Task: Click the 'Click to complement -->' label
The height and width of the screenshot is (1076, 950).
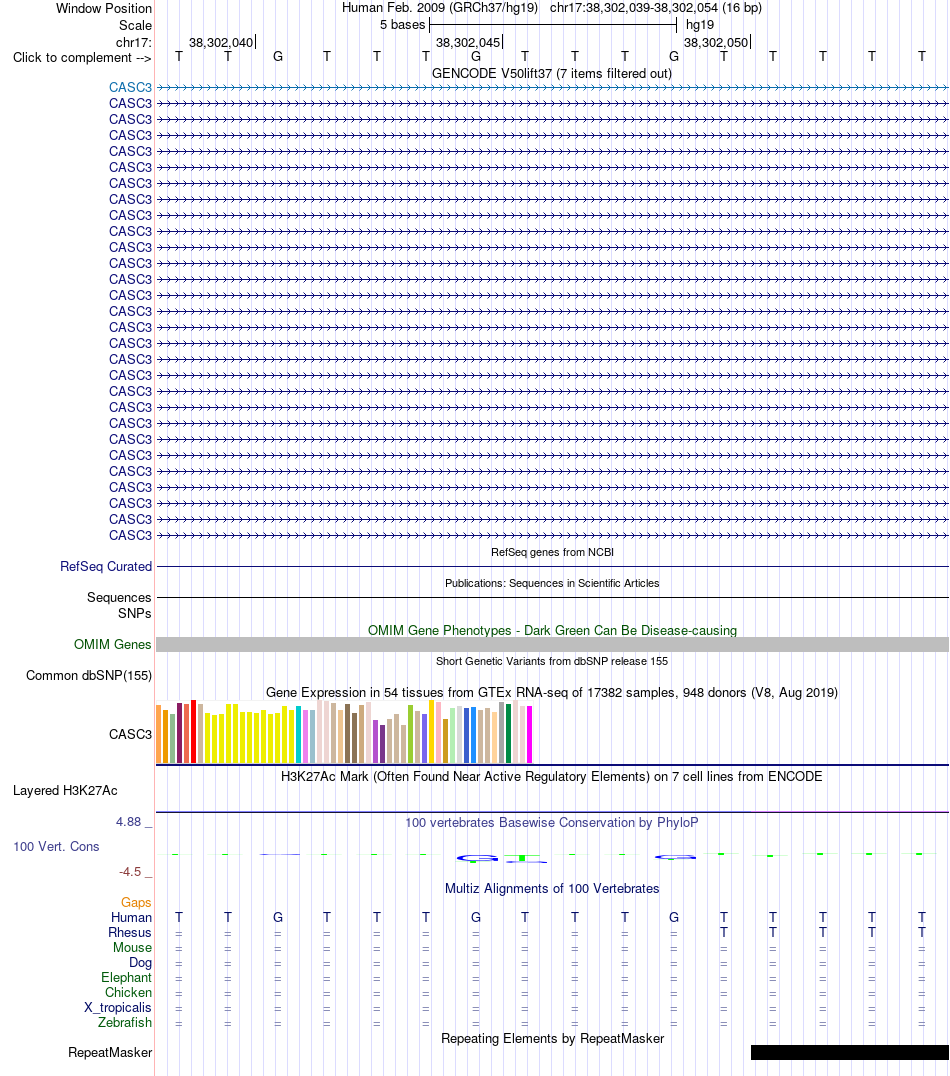Action: [82, 58]
